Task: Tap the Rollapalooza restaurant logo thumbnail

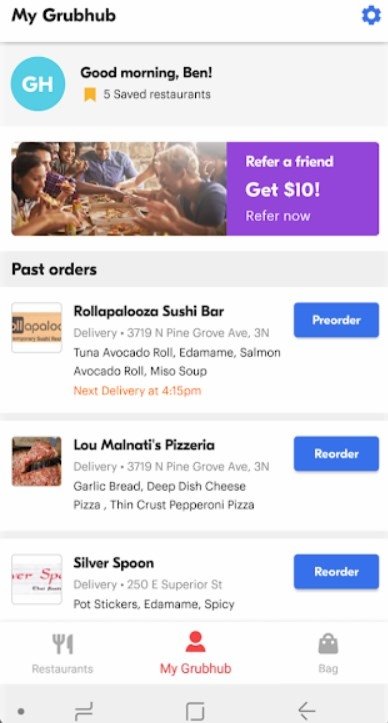Action: [36, 328]
